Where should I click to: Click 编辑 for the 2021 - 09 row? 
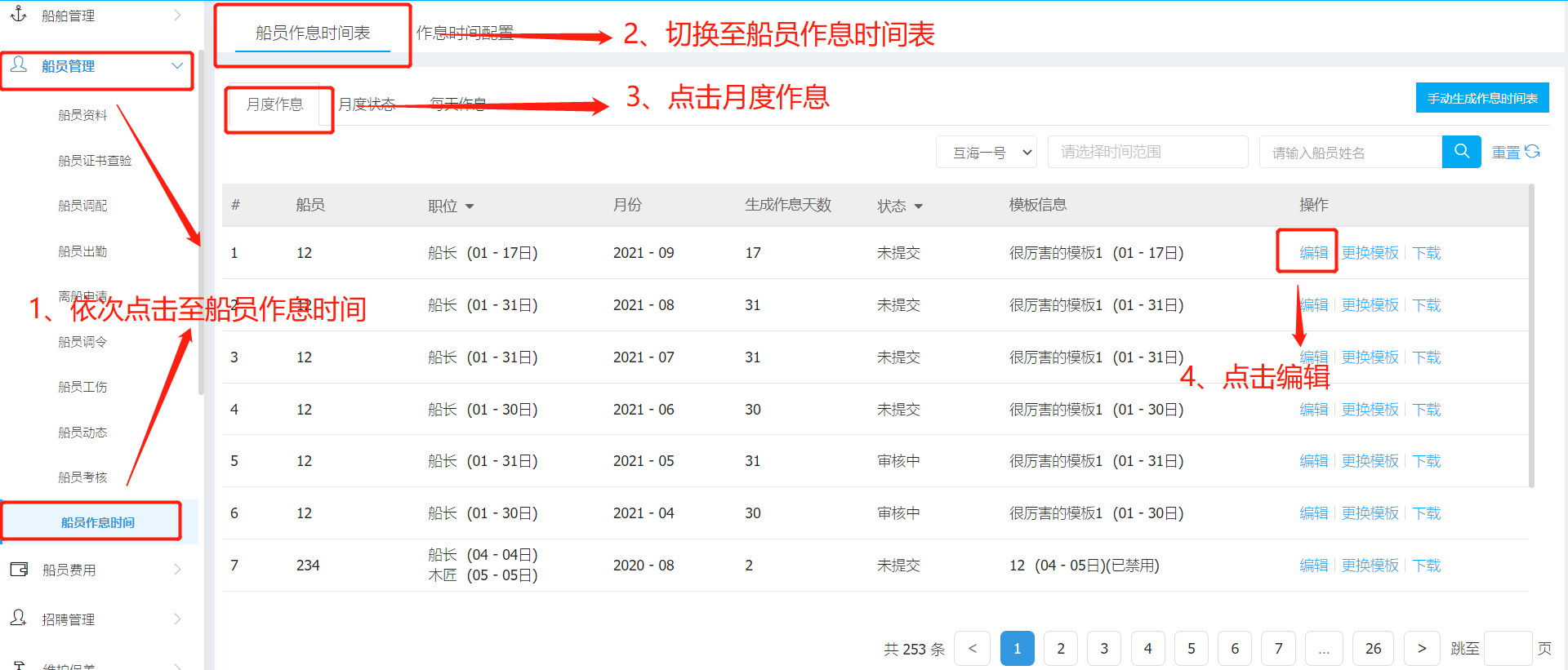pos(1314,253)
